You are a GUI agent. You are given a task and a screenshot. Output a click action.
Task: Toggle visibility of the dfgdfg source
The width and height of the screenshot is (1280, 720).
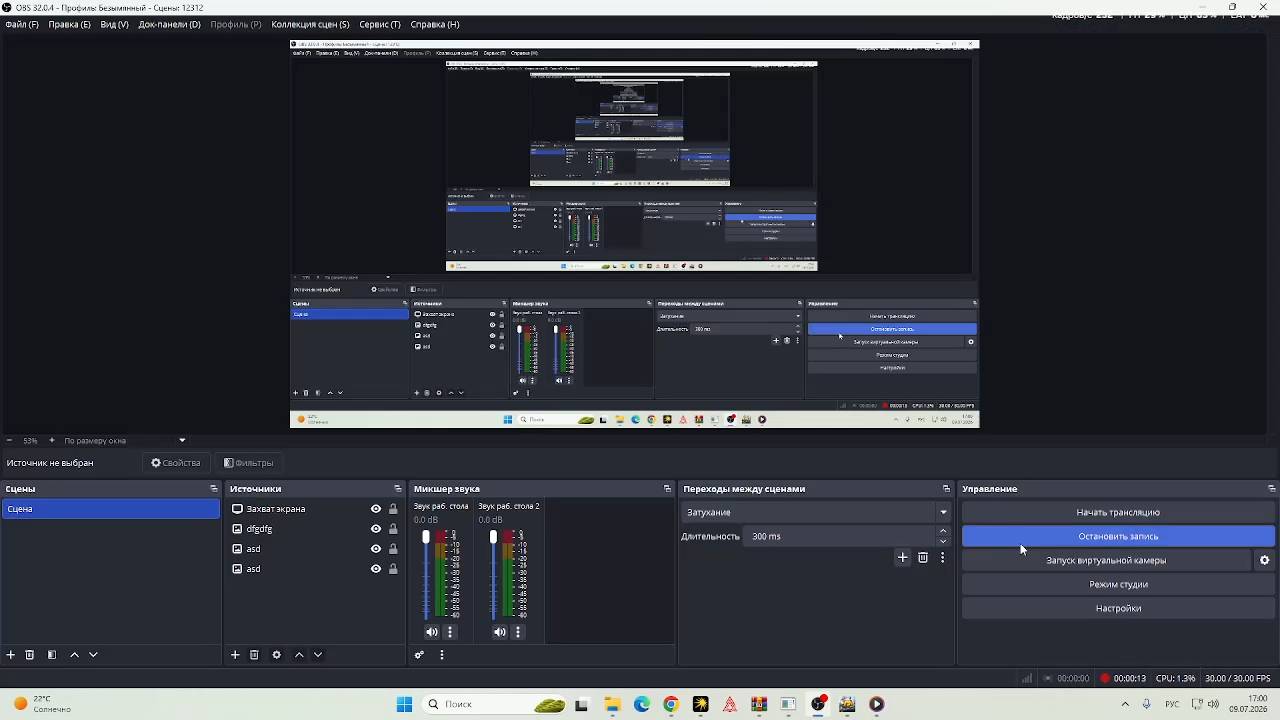click(x=376, y=529)
